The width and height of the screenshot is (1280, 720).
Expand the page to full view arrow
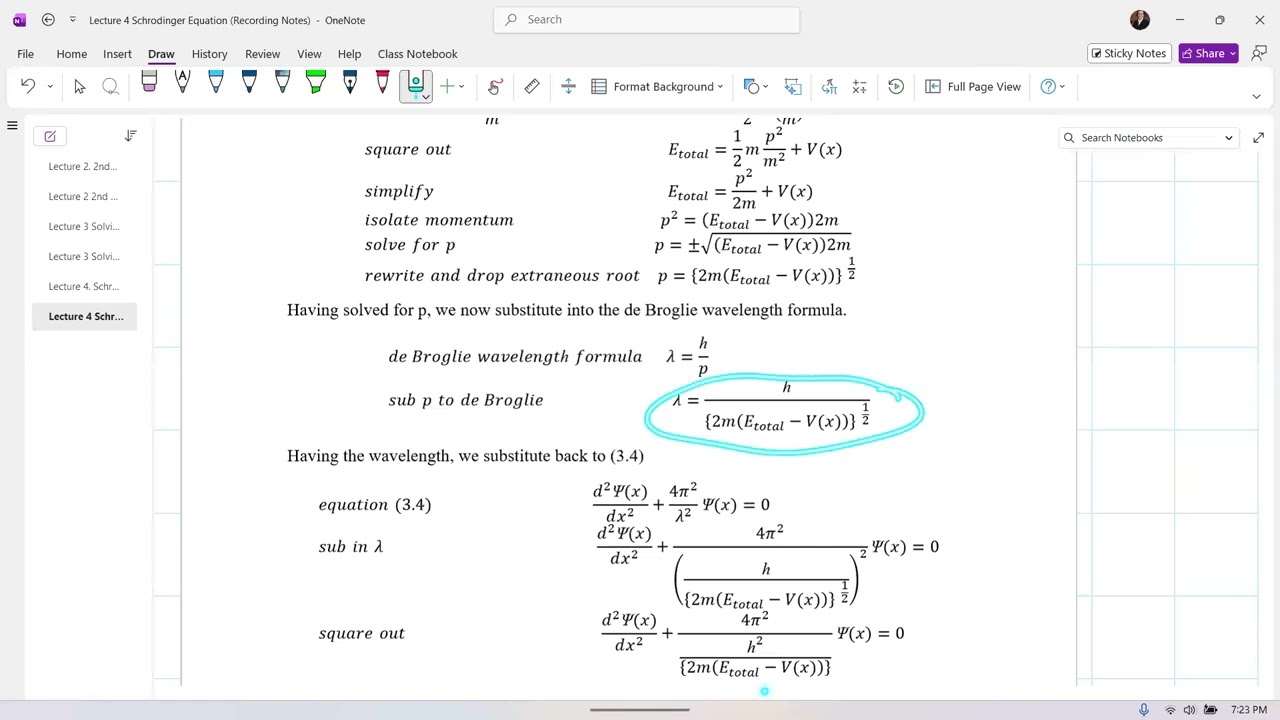coord(1258,138)
